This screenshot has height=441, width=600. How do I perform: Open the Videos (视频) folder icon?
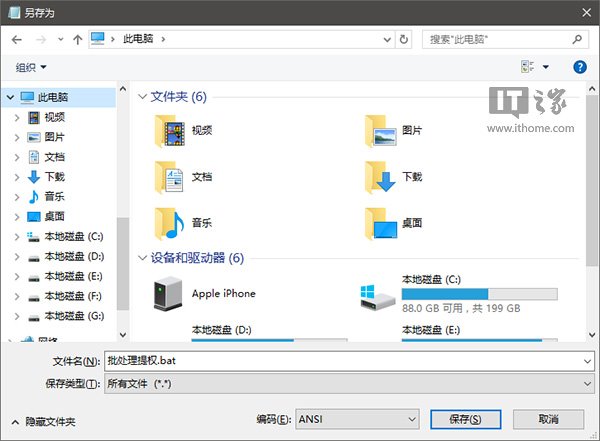(170, 130)
